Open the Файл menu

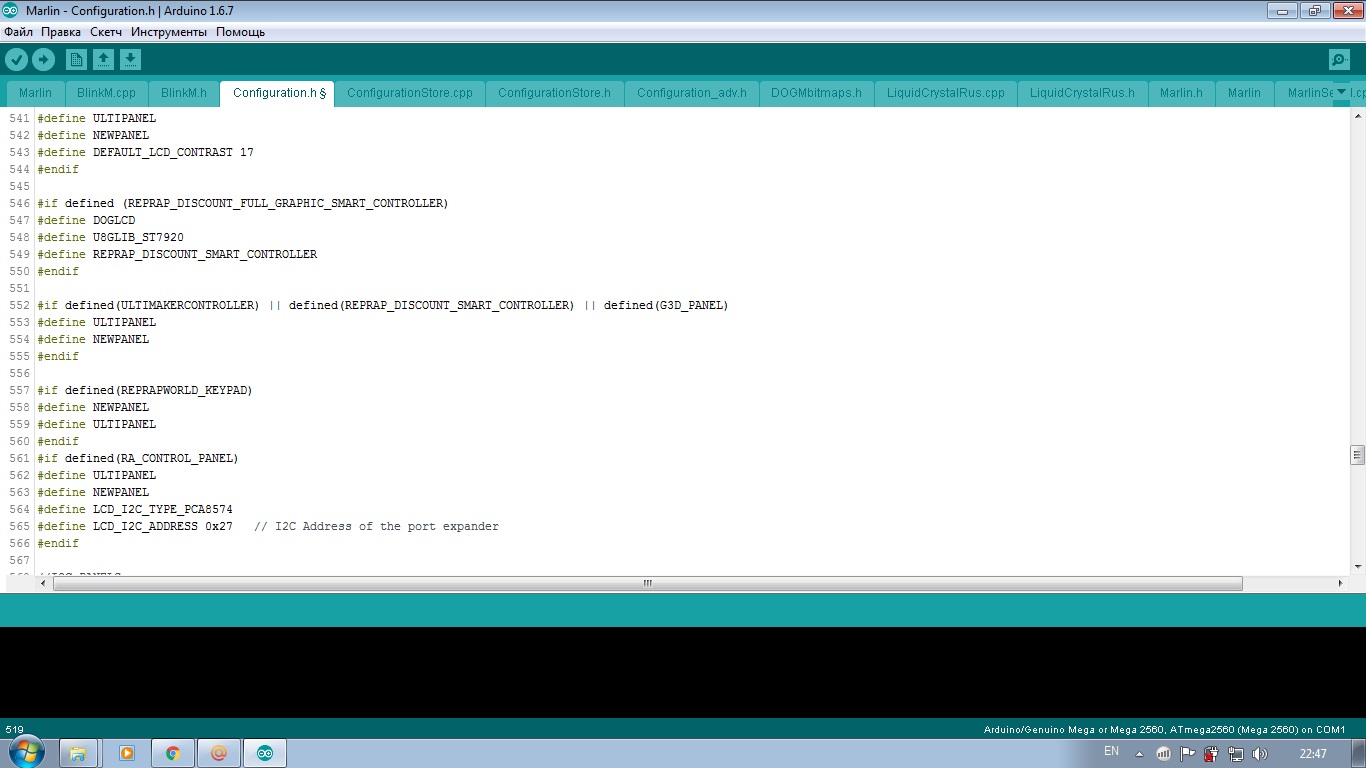[18, 32]
